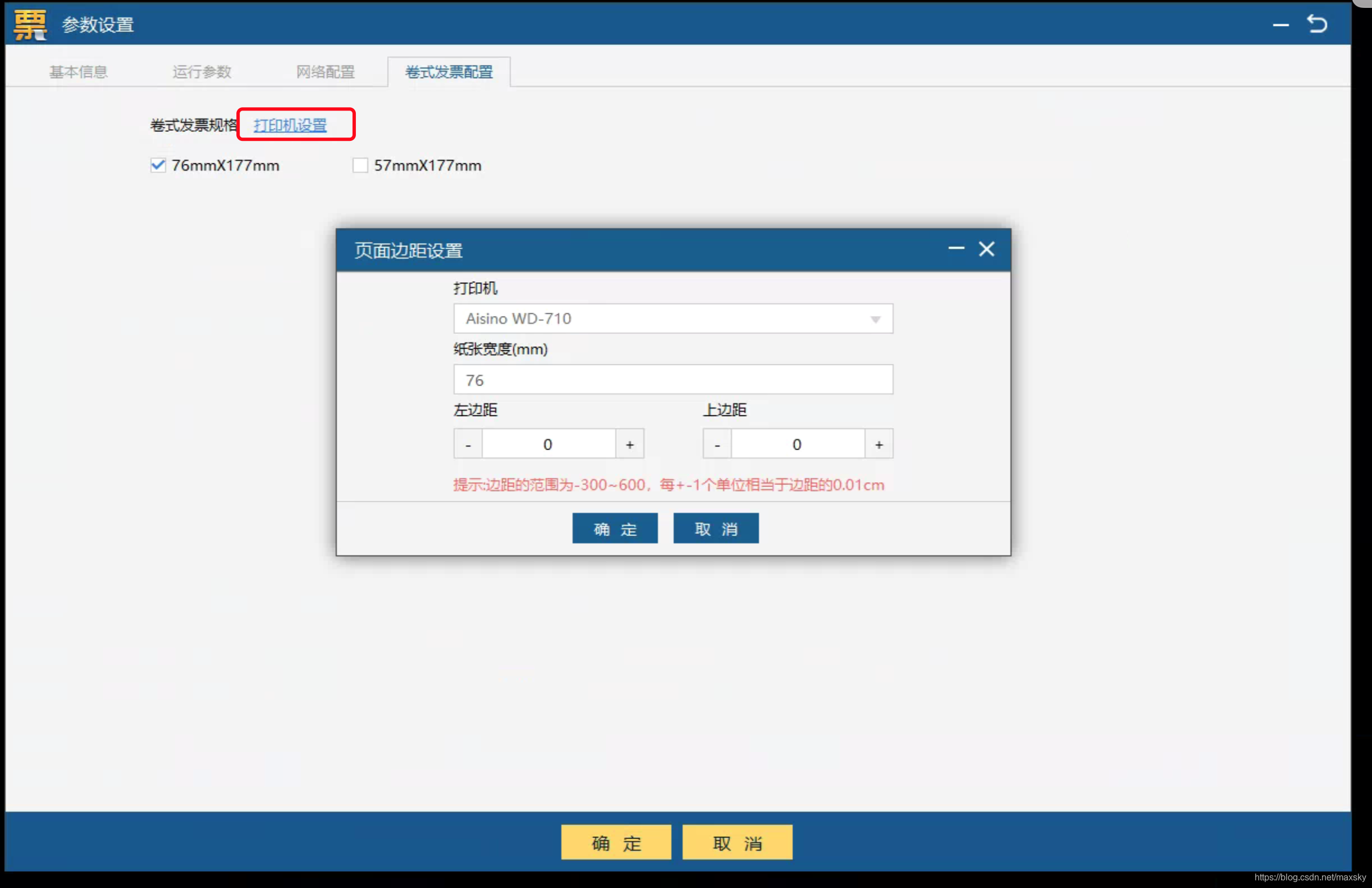This screenshot has width=1372, height=888.
Task: Expand the Aisino WD-710 printer dropdown
Action: click(875, 319)
